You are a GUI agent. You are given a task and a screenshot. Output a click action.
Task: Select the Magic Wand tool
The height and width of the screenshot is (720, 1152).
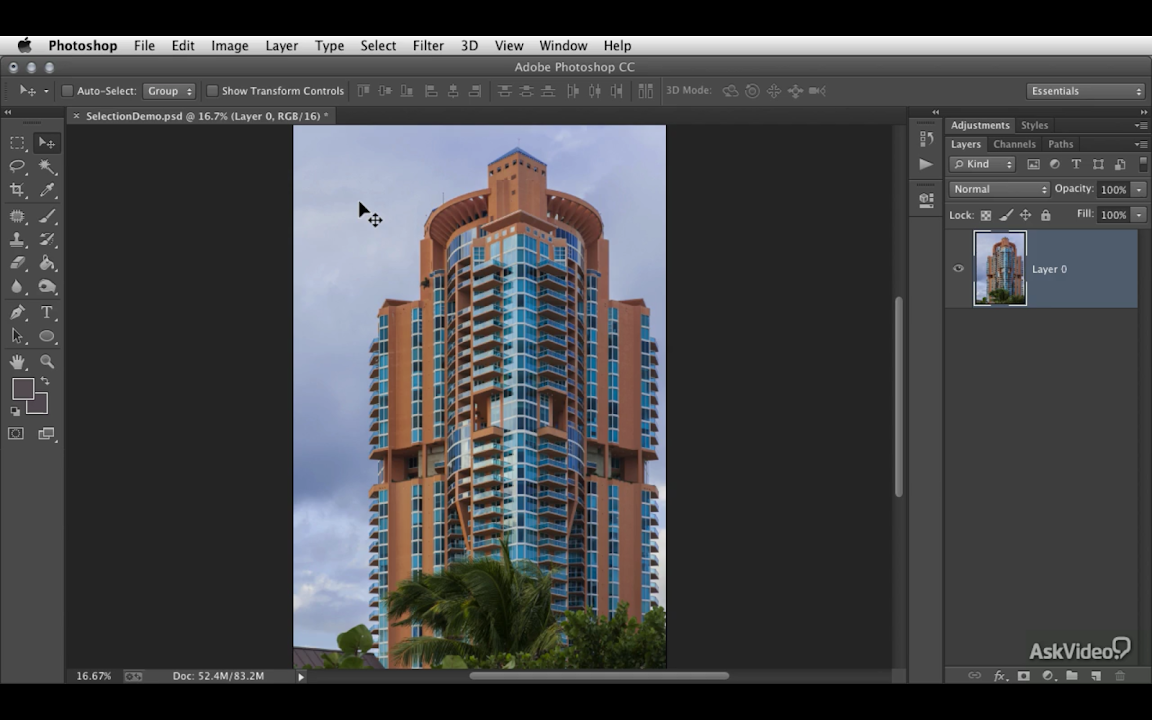[47, 166]
